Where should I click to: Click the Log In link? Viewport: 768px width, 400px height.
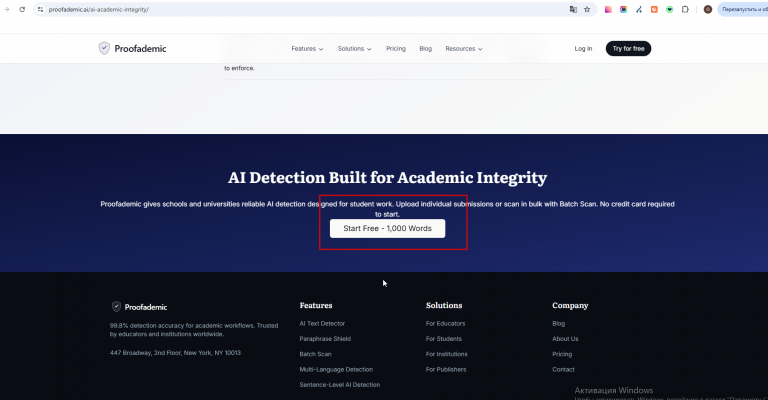[x=583, y=48]
